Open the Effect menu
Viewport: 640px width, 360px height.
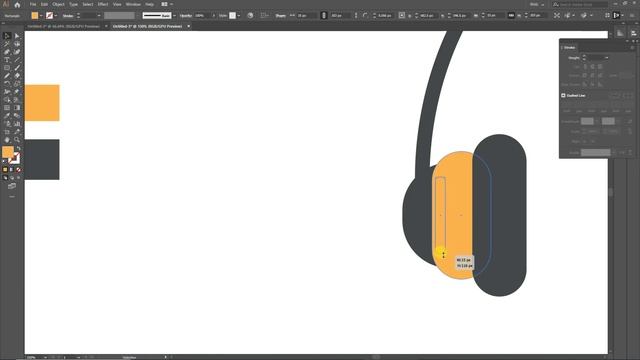coord(103,4)
